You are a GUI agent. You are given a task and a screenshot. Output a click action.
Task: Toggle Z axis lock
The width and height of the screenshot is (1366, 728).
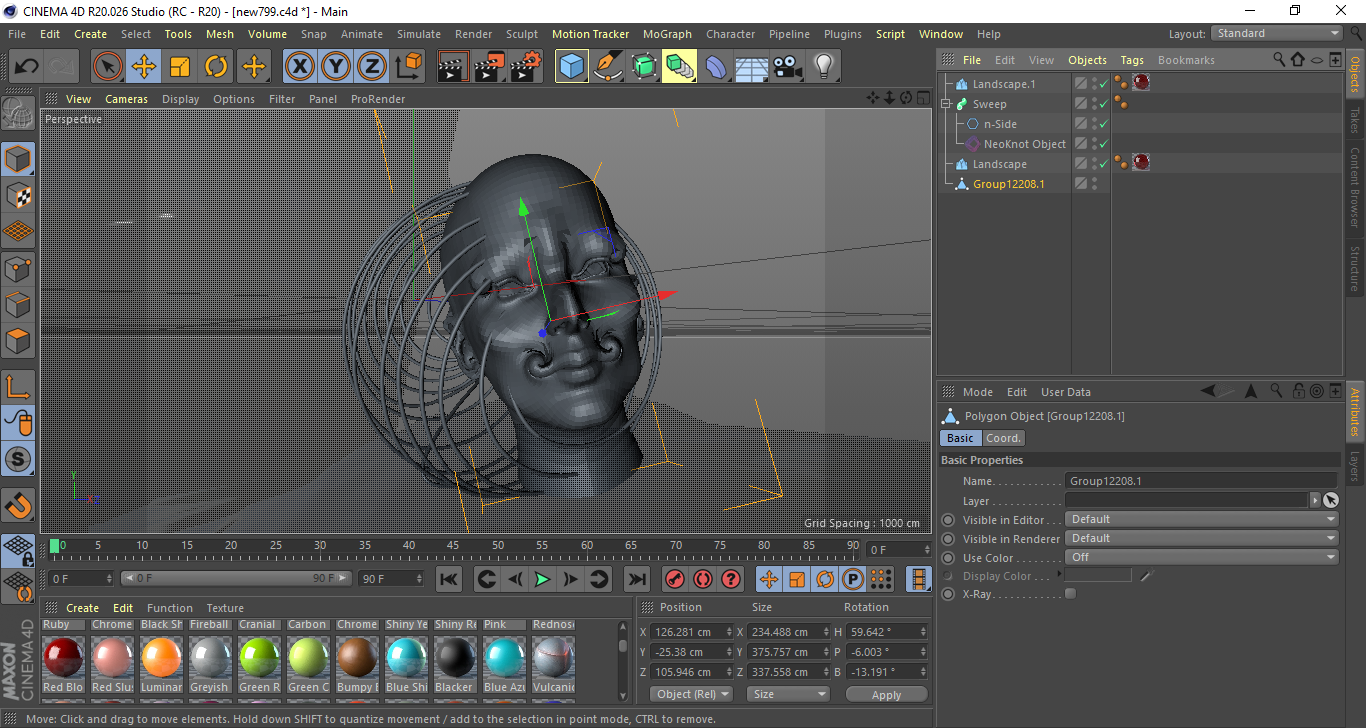[372, 67]
